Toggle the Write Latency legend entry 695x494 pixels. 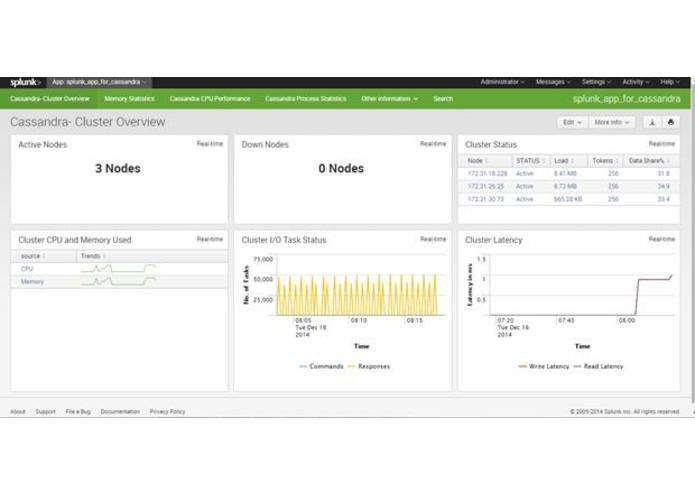[544, 366]
